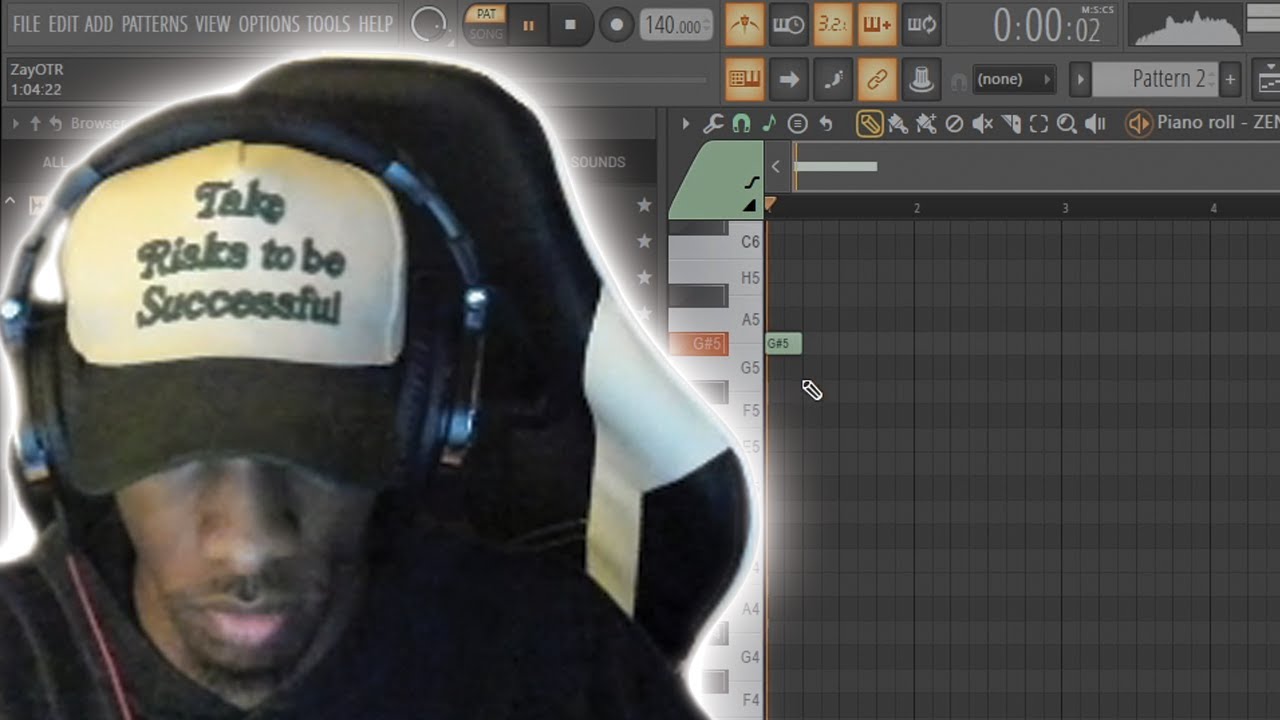This screenshot has width=1280, height=720.
Task: Open browser options arrow beside Browser label
Action: 16,124
